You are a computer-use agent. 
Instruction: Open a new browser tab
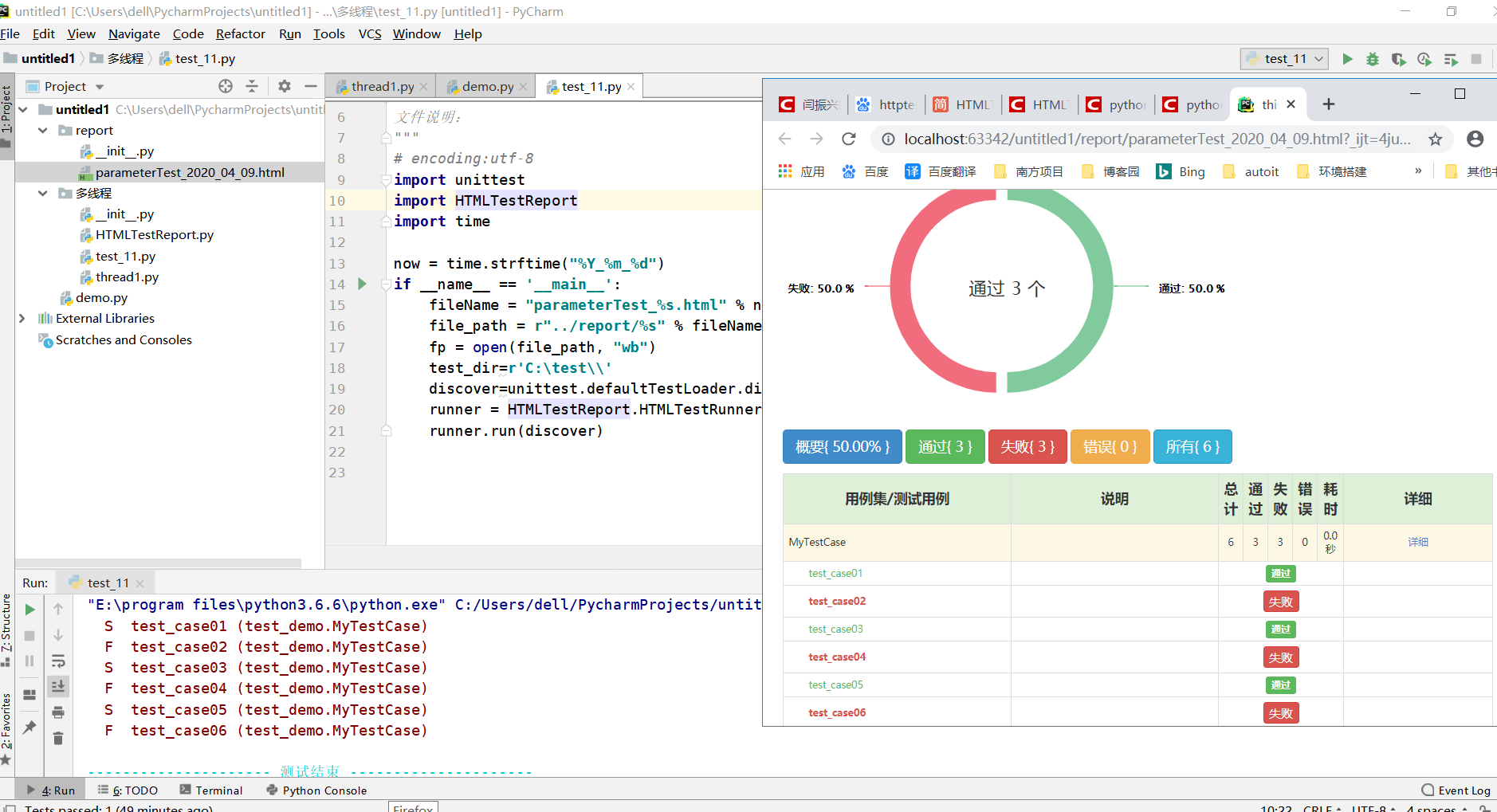coord(1329,104)
